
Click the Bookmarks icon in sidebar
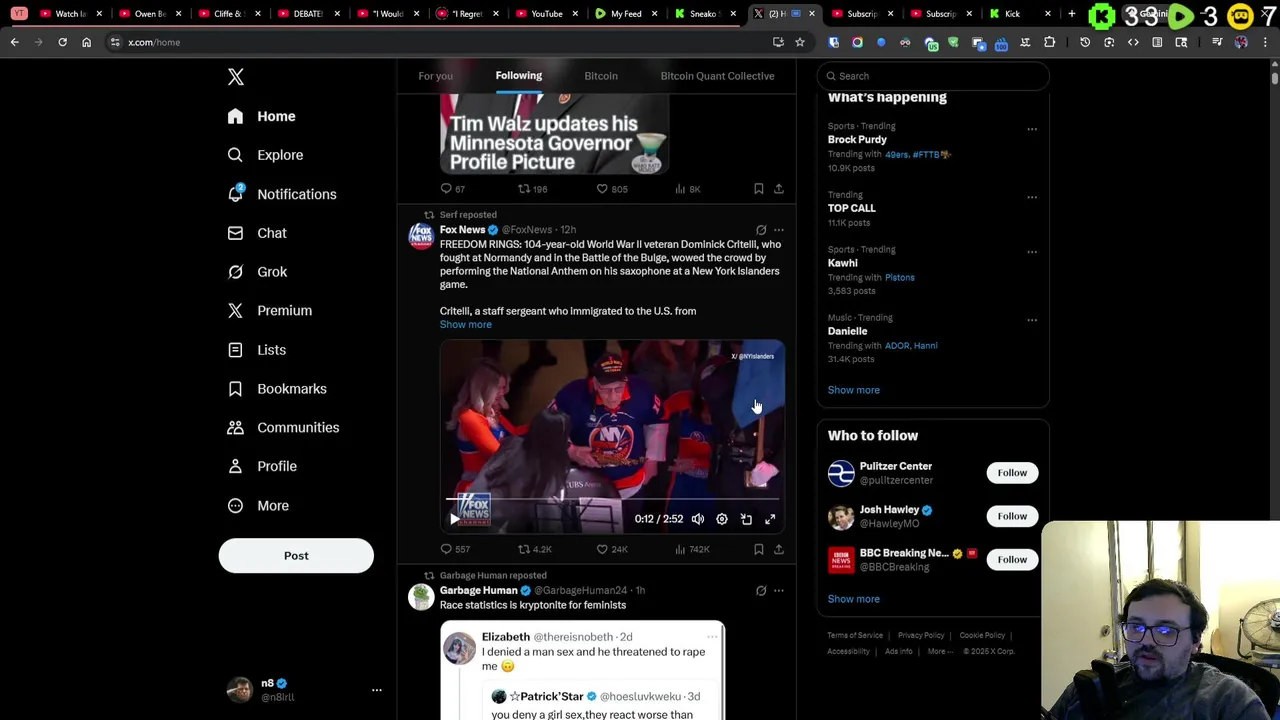pyautogui.click(x=235, y=389)
